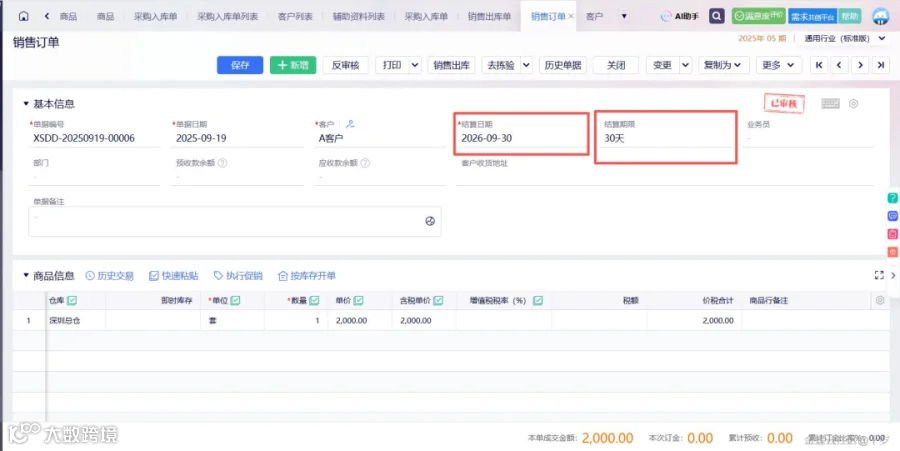Image resolution: width=900 pixels, height=451 pixels.
Task: Click the customer profile icon beside 客户
Action: [350, 124]
